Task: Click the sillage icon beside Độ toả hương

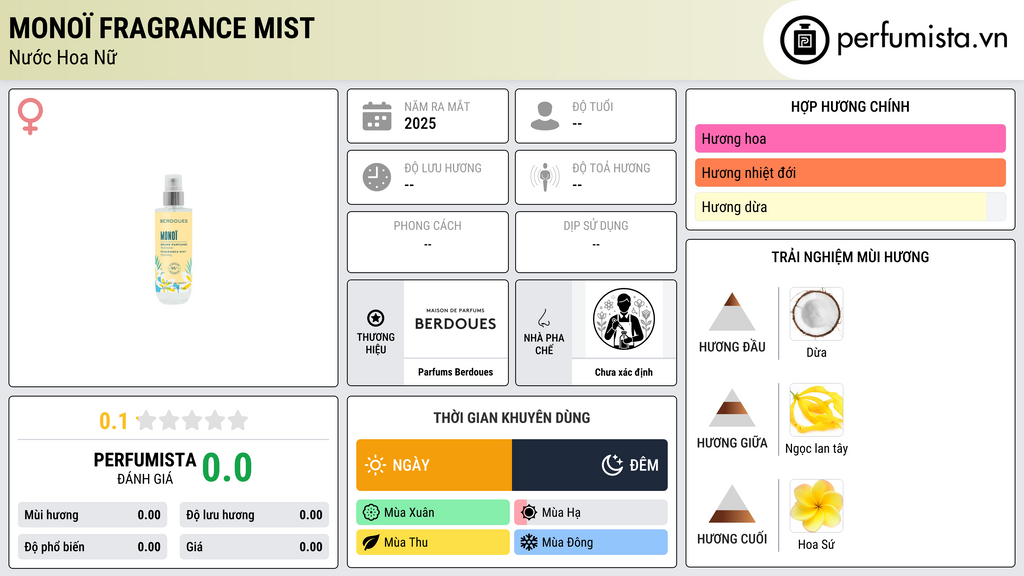Action: (x=545, y=177)
